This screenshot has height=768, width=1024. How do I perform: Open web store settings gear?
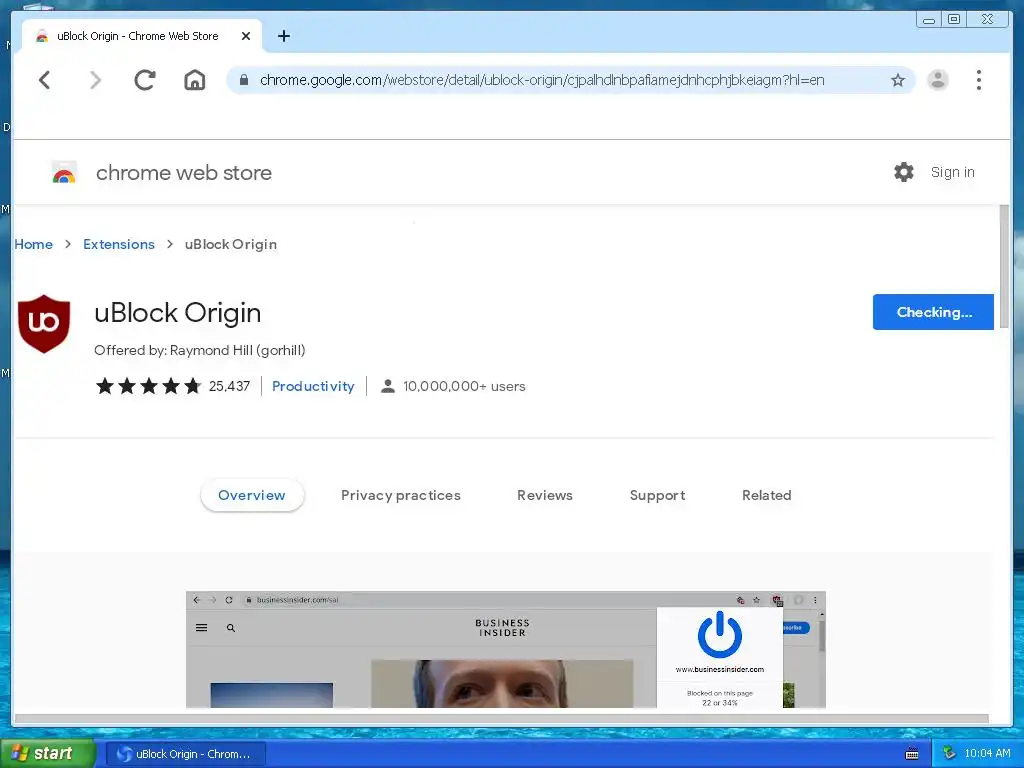coord(904,172)
